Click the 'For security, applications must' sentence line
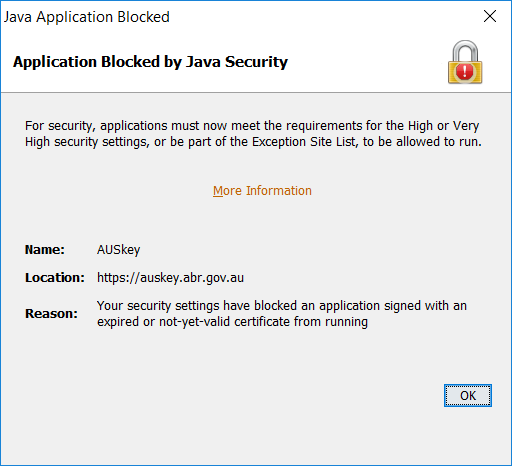Viewport: 512px width, 466px height. tap(252, 126)
